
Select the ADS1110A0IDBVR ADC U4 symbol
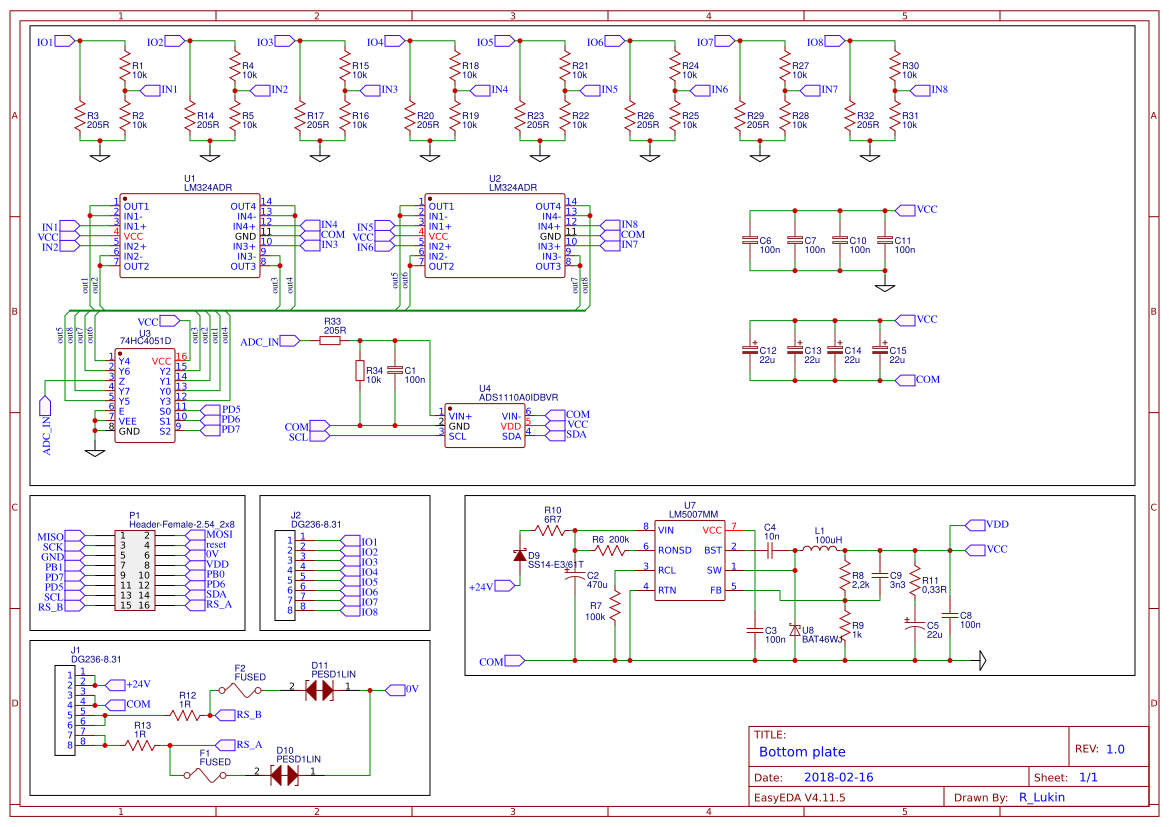485,422
